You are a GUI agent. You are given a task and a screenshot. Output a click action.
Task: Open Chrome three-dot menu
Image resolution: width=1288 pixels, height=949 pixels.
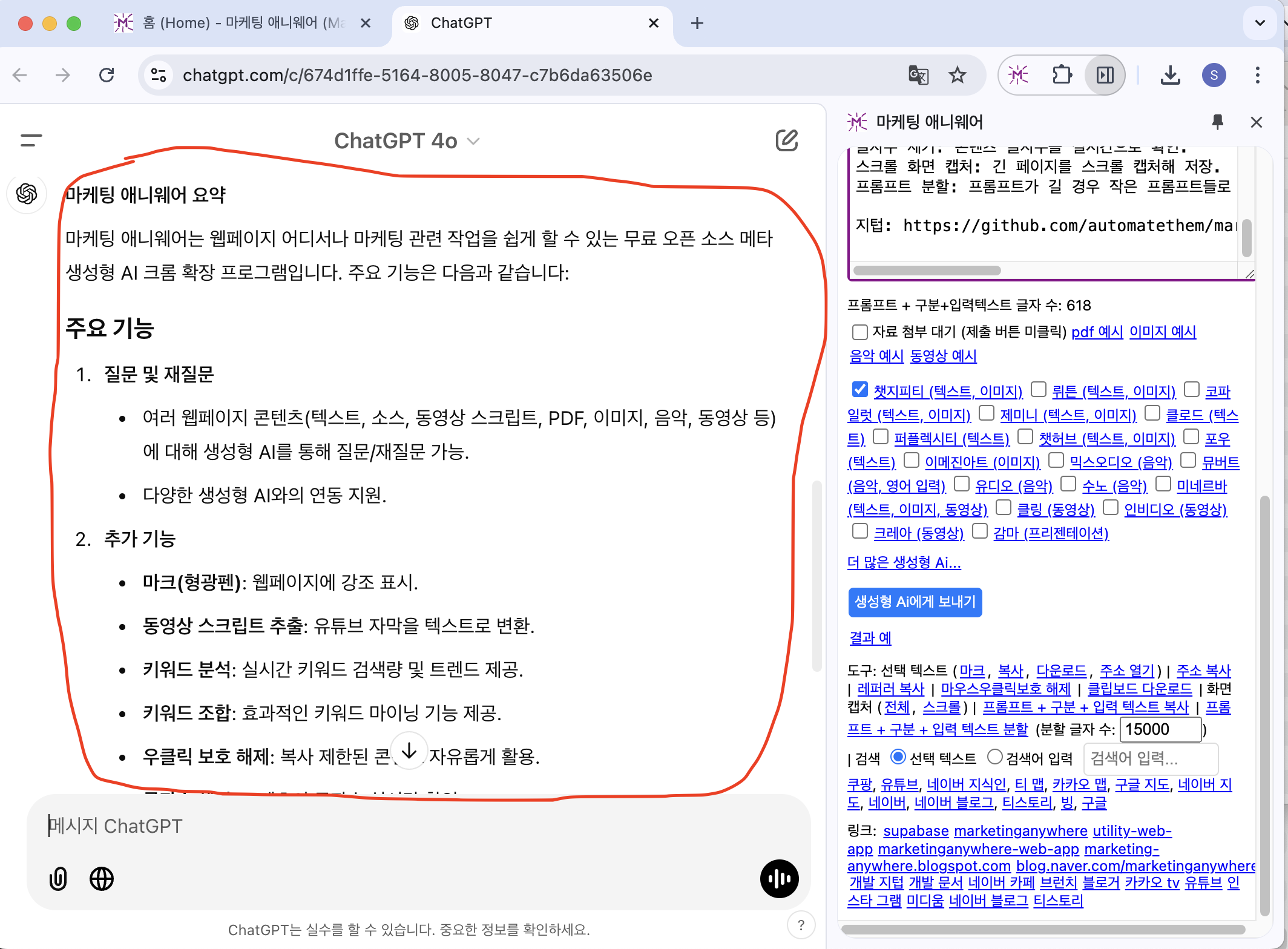coord(1258,75)
